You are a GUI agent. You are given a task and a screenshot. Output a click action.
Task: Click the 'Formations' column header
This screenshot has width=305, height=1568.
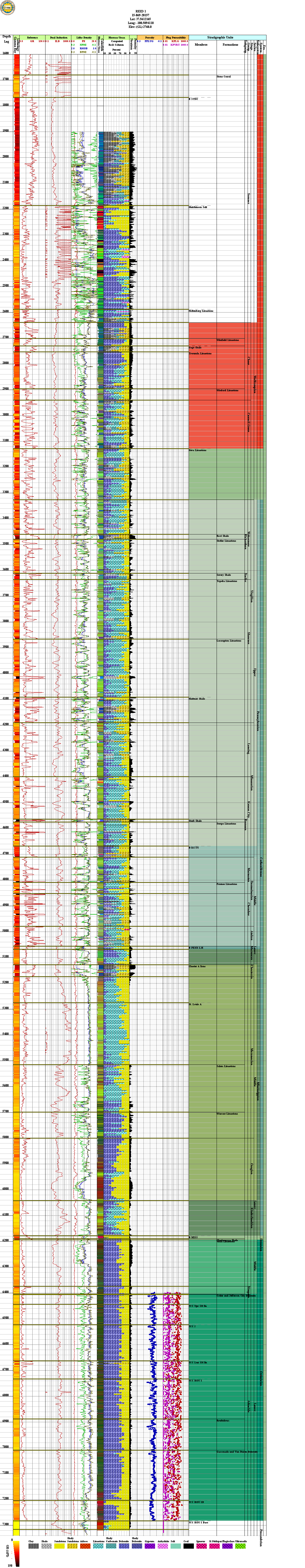[x=231, y=44]
